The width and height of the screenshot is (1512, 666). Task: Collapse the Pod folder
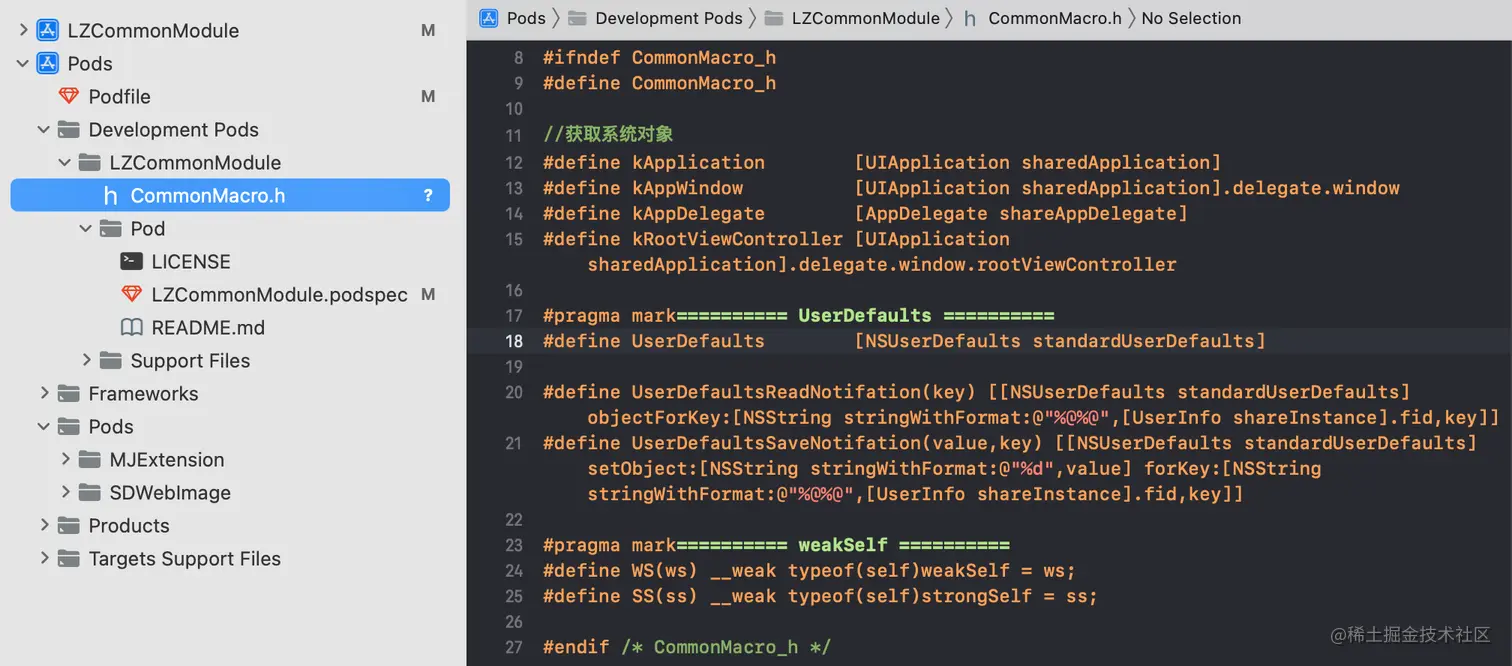[86, 228]
